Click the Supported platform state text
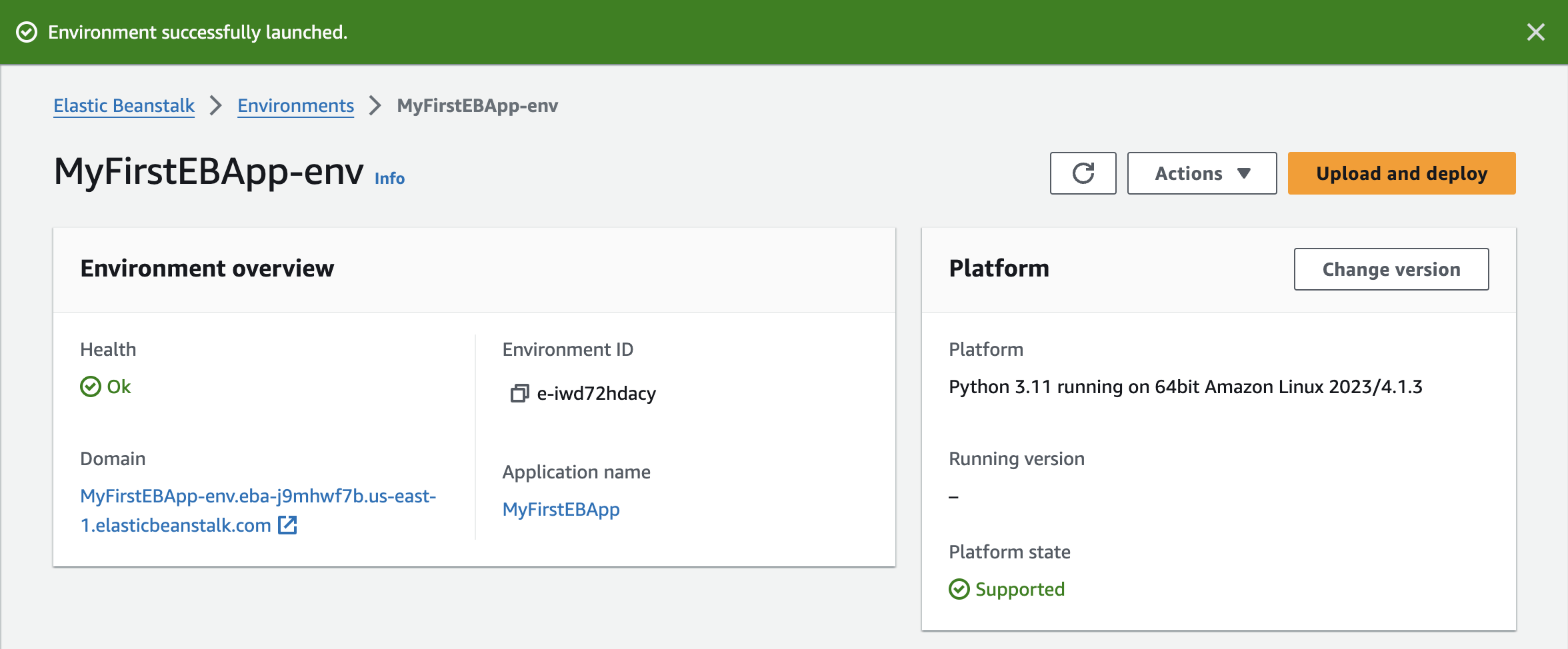The image size is (1568, 649). (1019, 589)
